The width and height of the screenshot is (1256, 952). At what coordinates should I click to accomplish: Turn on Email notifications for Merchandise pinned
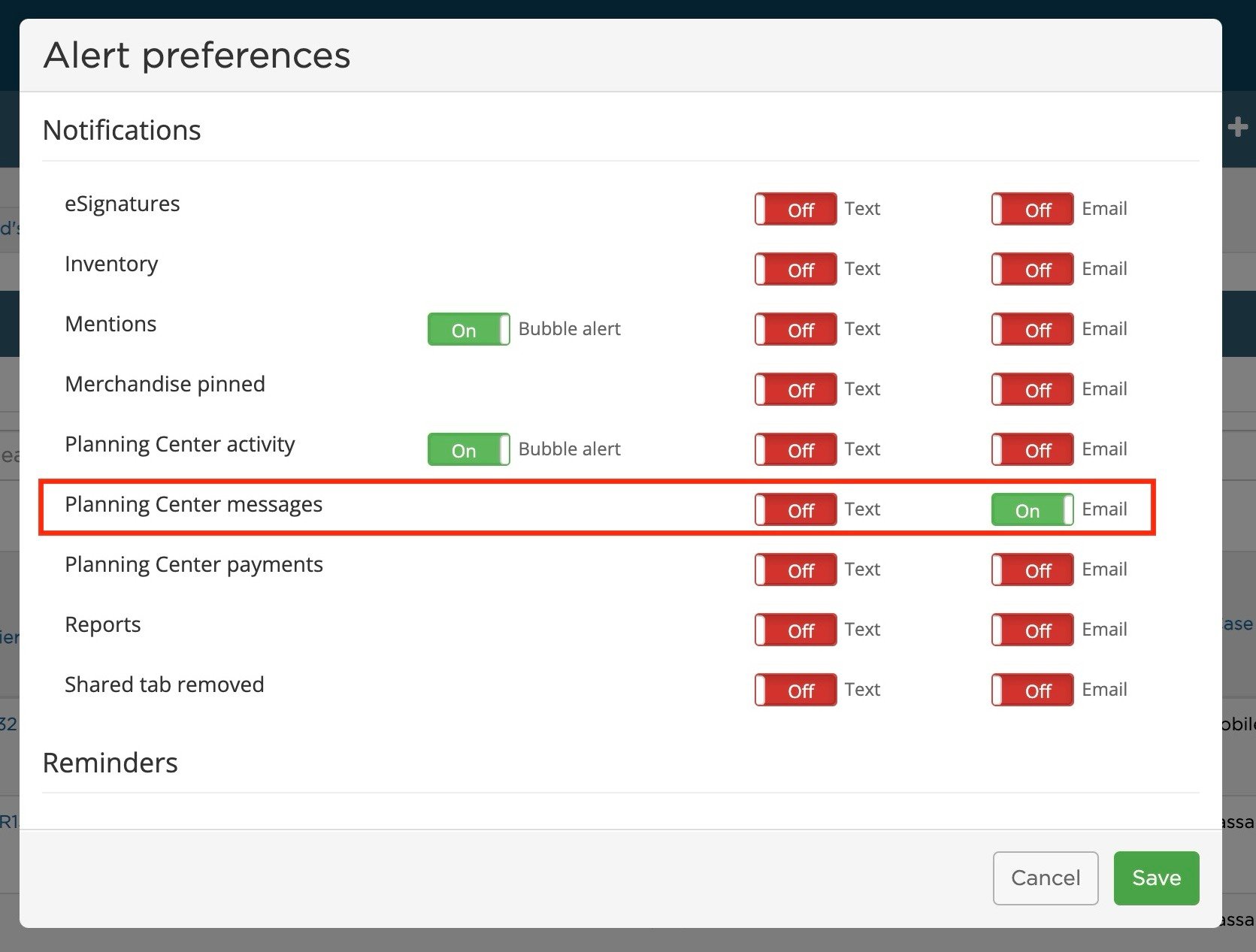click(1031, 389)
